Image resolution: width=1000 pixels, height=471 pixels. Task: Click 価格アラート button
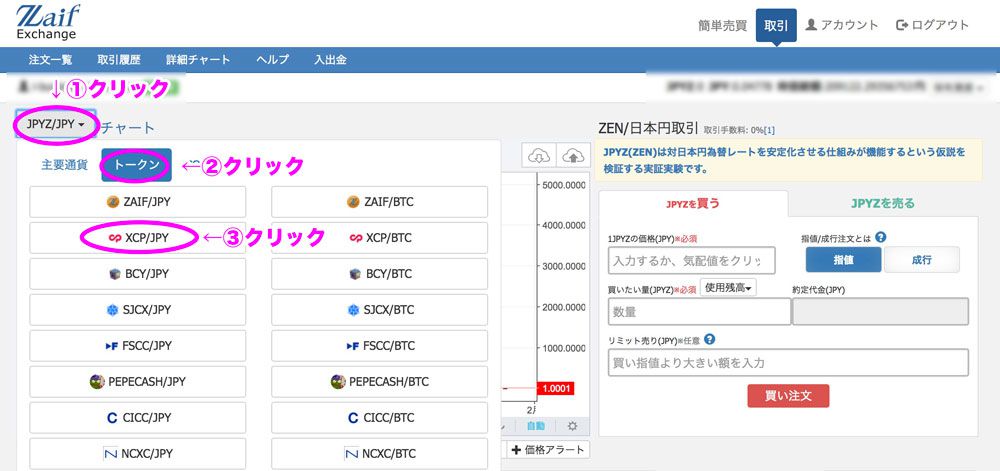(x=548, y=449)
